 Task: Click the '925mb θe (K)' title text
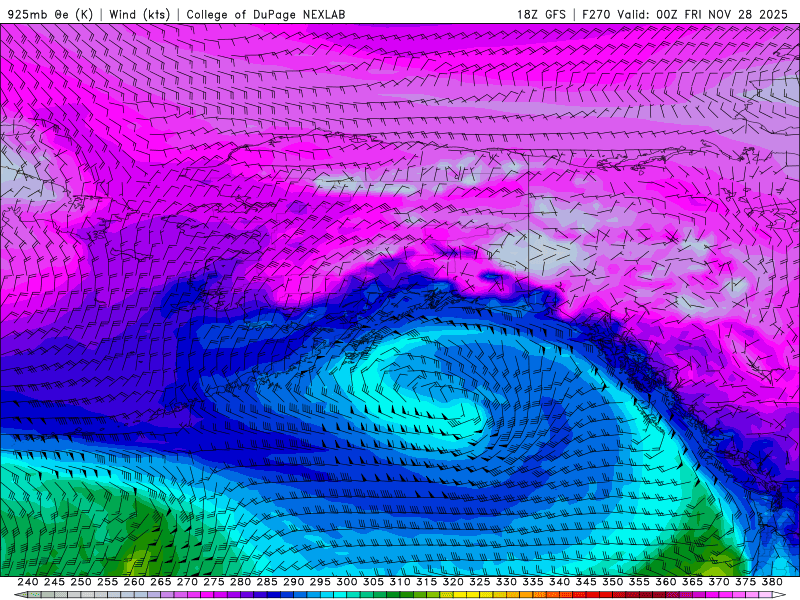(50, 14)
